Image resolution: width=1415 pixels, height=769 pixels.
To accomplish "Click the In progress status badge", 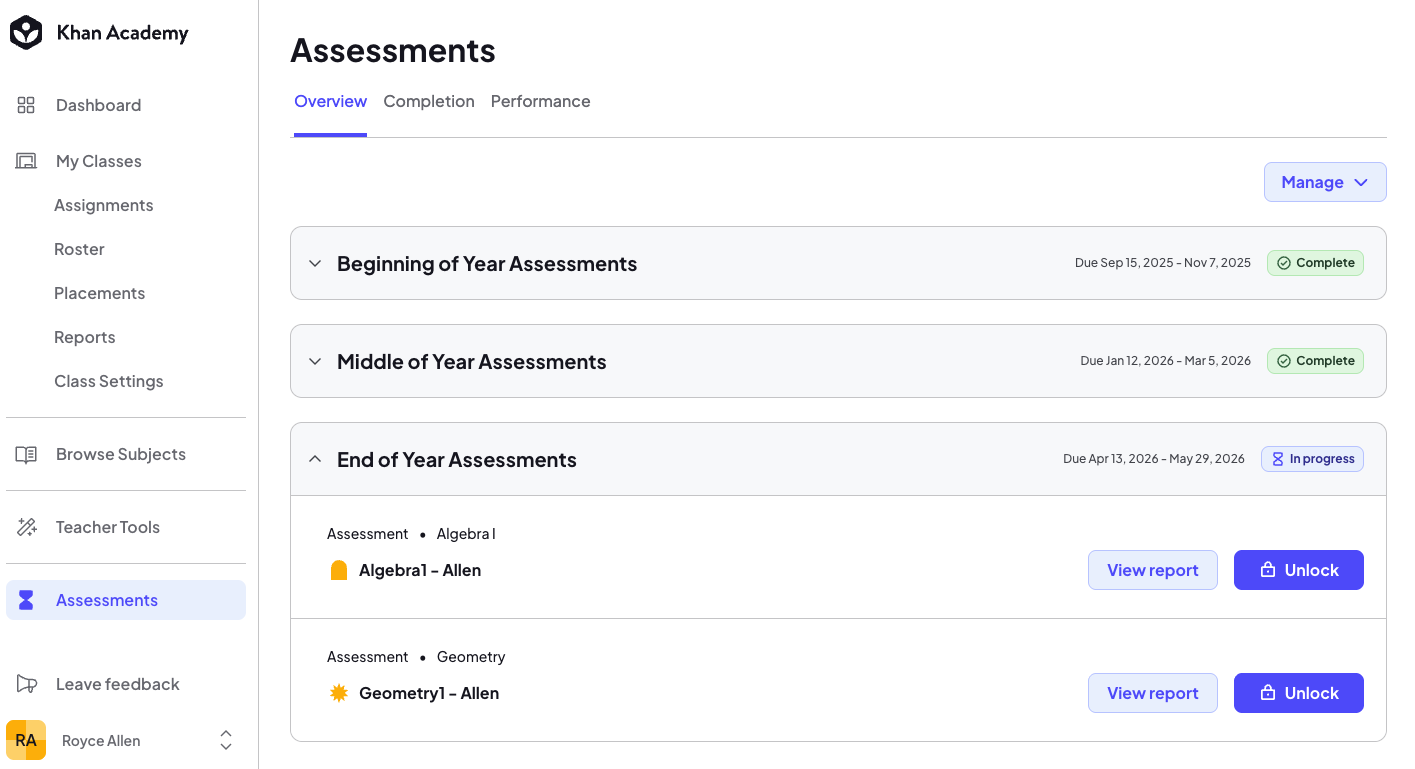I will [1312, 459].
